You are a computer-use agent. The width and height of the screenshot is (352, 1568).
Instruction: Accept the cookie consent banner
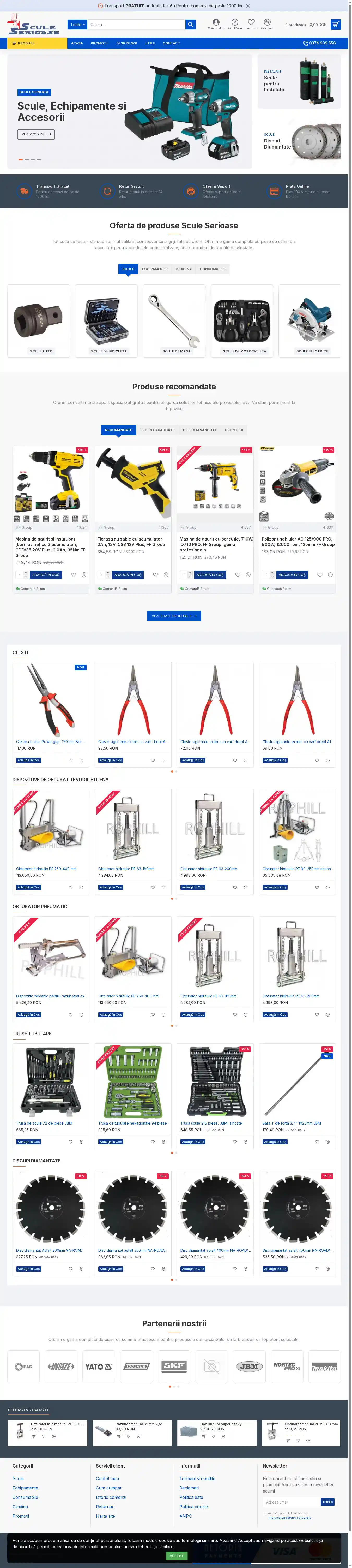(176, 1555)
